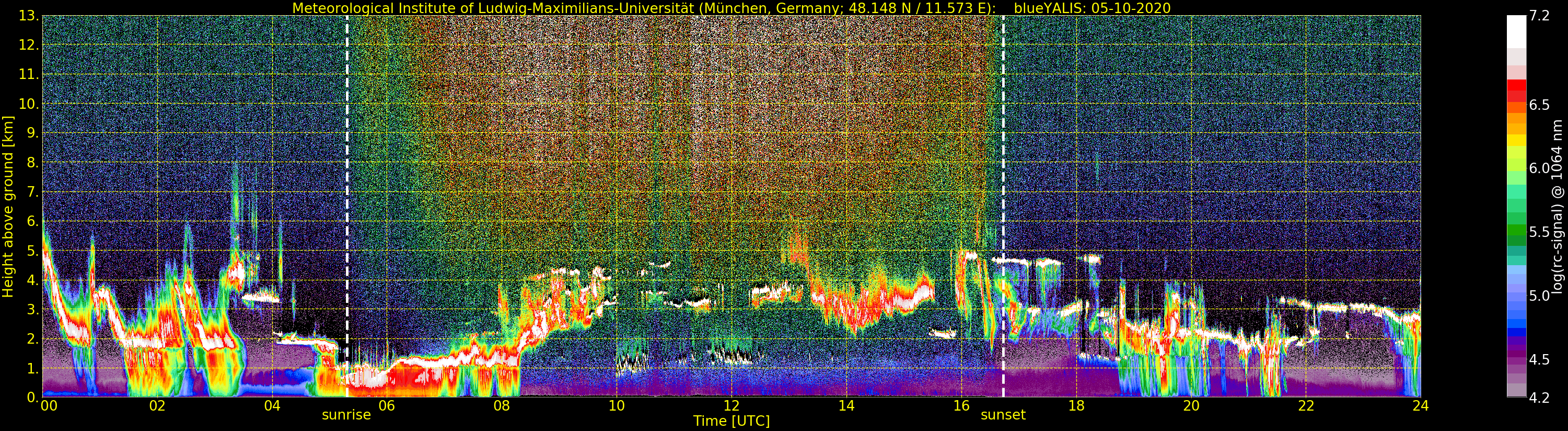This screenshot has height=431, width=1568.
Task: Click the height axis tick label '2.'
Action: (x=32, y=338)
